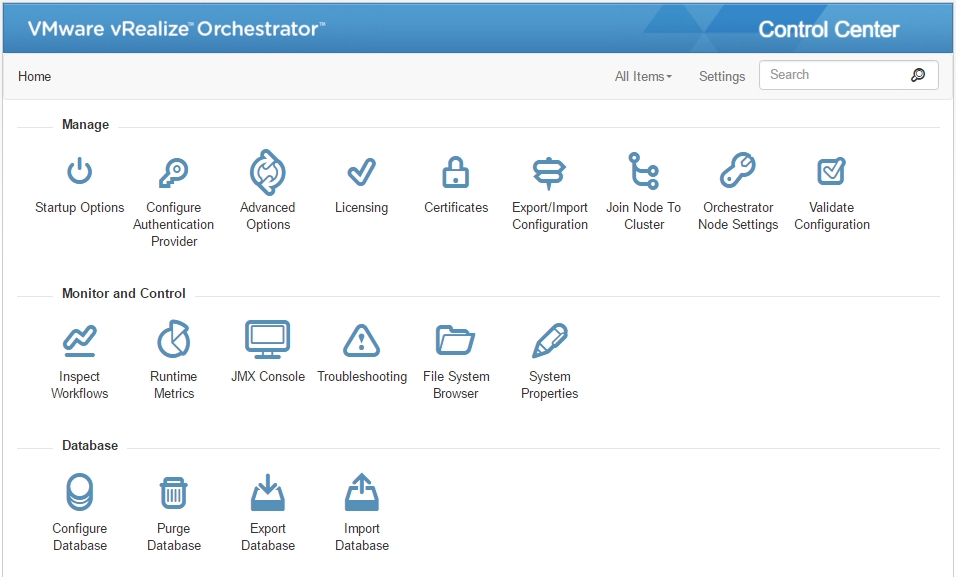Open the Inspect Workflows chart icon
The height and width of the screenshot is (577, 956).
(x=80, y=340)
